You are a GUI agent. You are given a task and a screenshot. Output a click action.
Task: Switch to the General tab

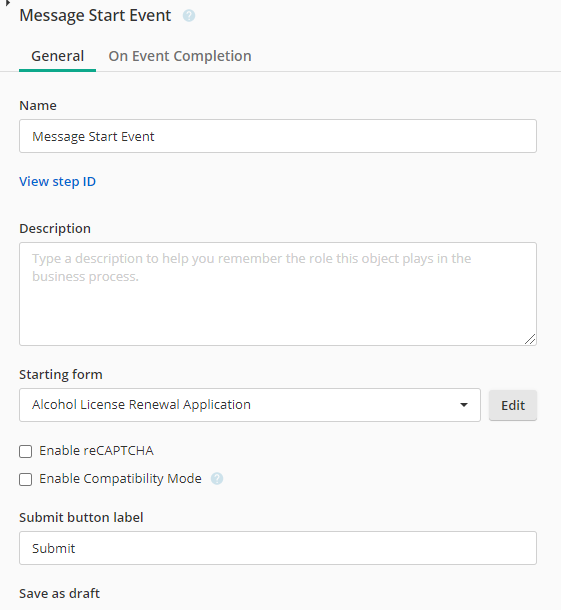pos(58,56)
